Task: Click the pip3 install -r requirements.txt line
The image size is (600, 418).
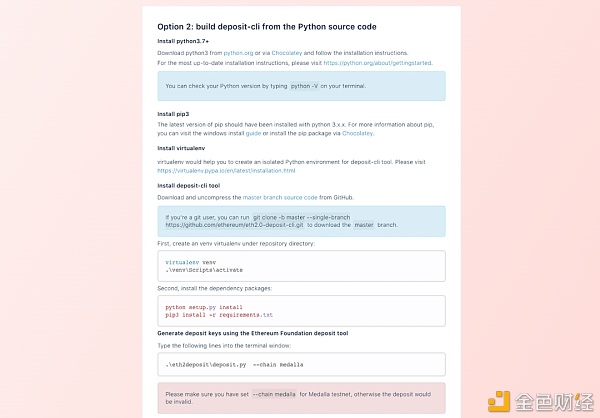Action: click(x=219, y=315)
